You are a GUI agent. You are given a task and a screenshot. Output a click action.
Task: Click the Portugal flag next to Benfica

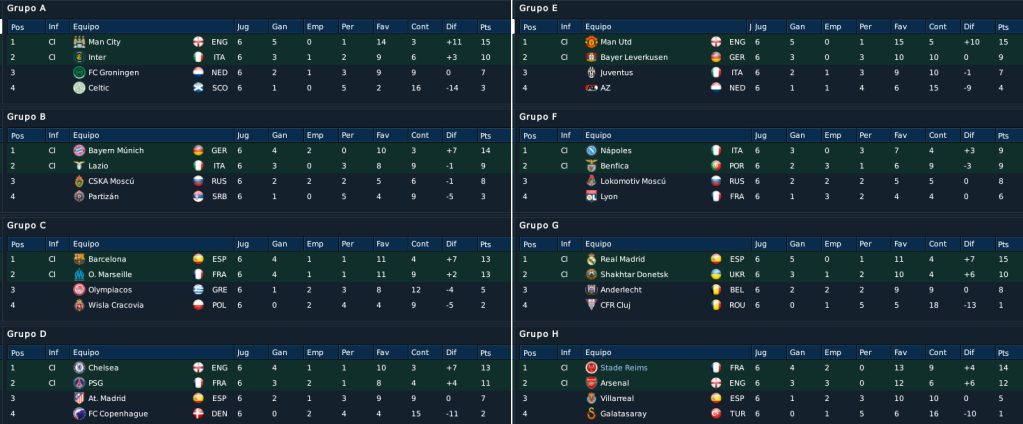[716, 166]
